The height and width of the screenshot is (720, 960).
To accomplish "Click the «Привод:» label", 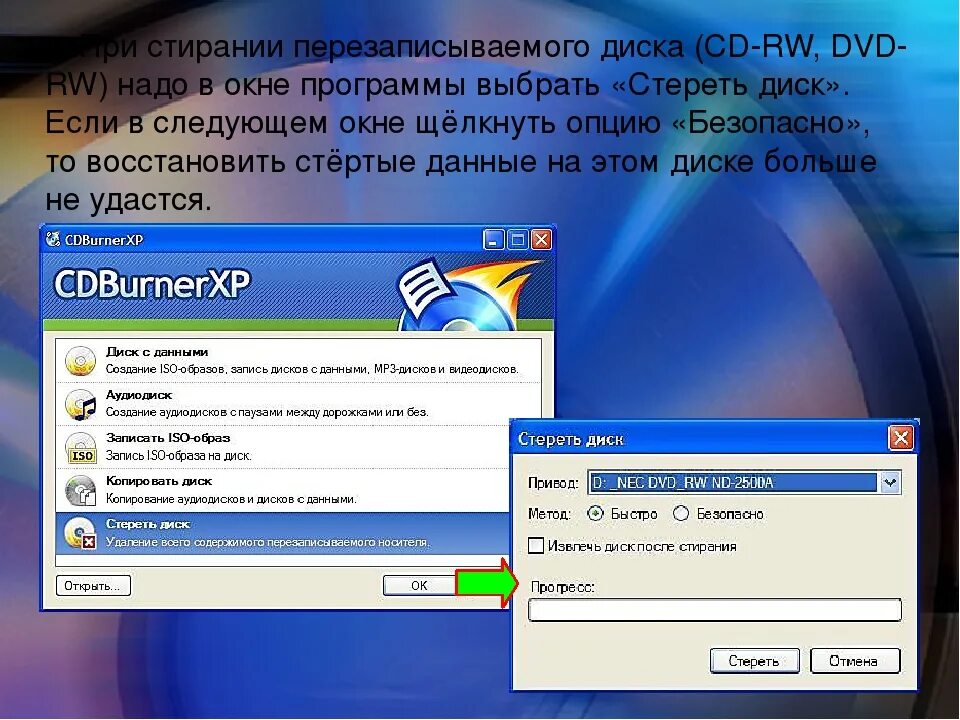I will coord(553,483).
